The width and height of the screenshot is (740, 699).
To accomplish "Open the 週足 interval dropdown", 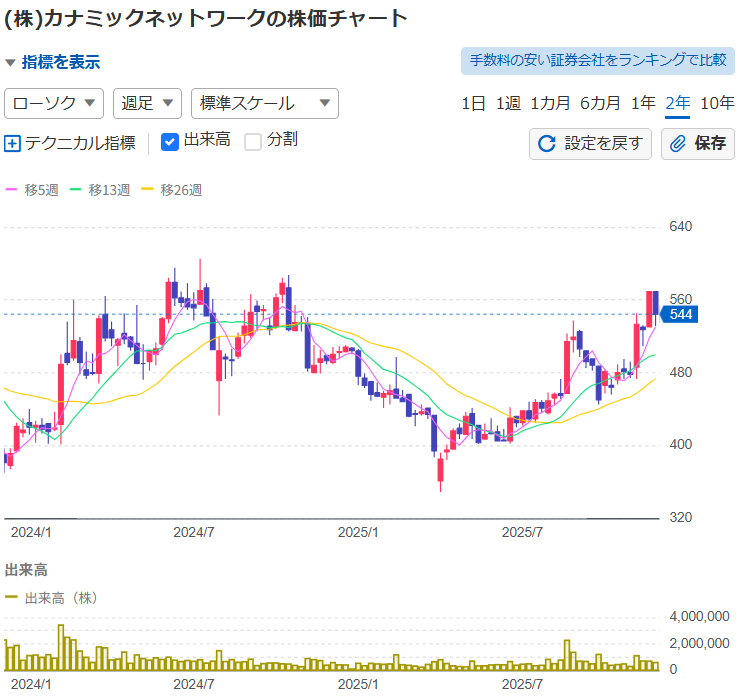I will 147,103.
